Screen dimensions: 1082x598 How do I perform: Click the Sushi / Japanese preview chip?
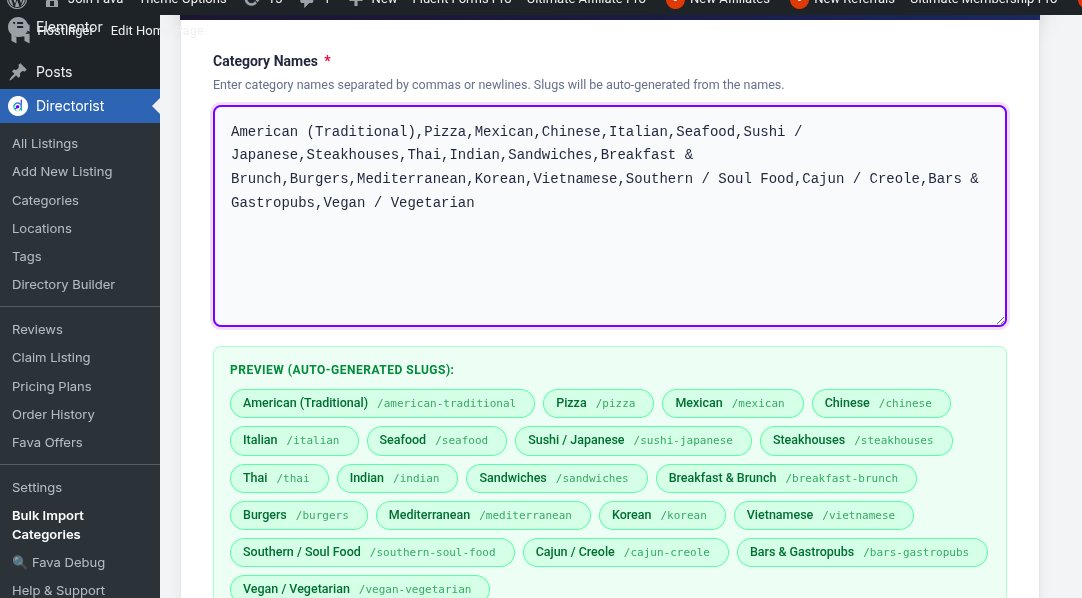pyautogui.click(x=633, y=441)
